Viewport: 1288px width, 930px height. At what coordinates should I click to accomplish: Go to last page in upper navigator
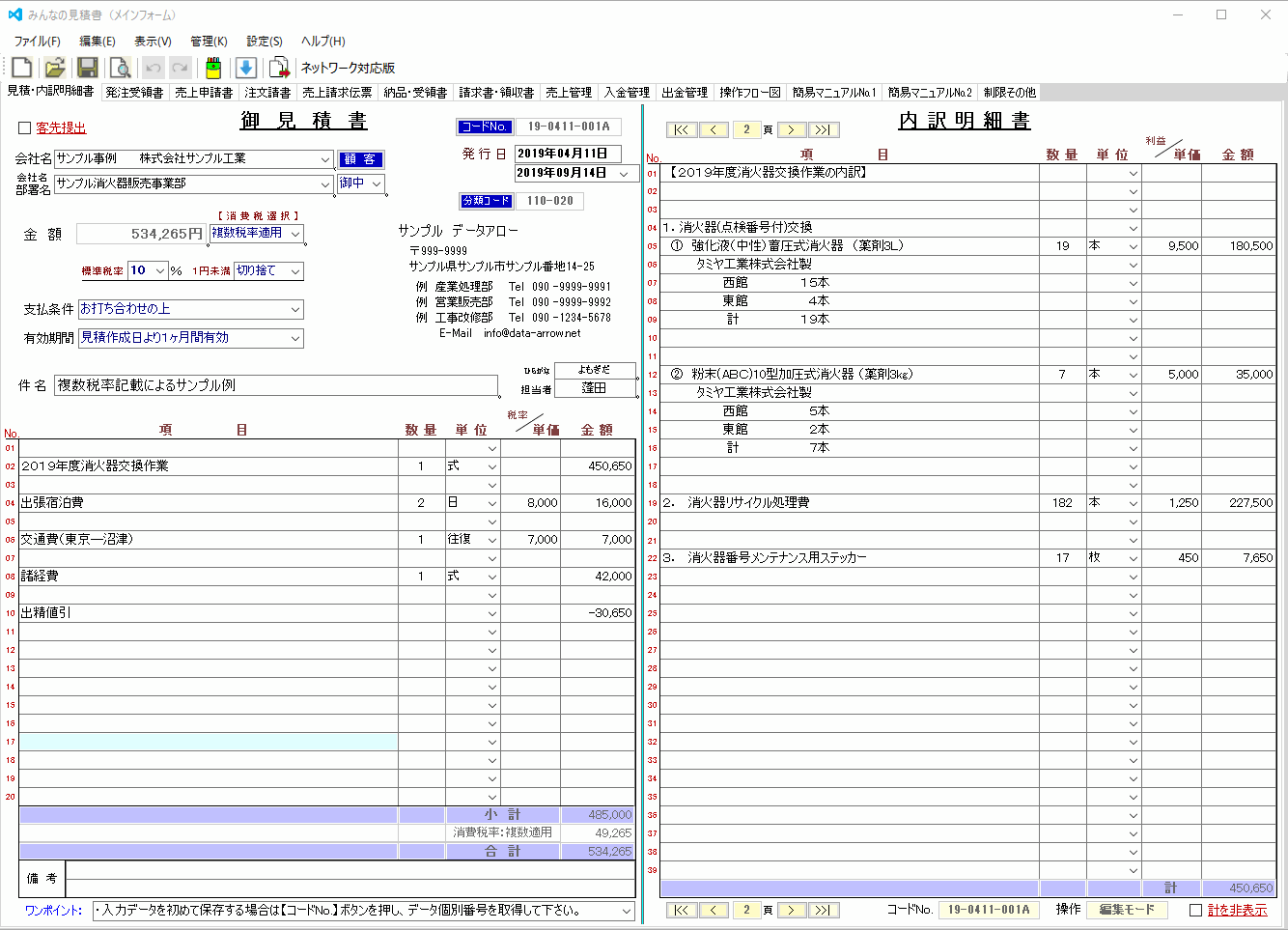tap(823, 129)
